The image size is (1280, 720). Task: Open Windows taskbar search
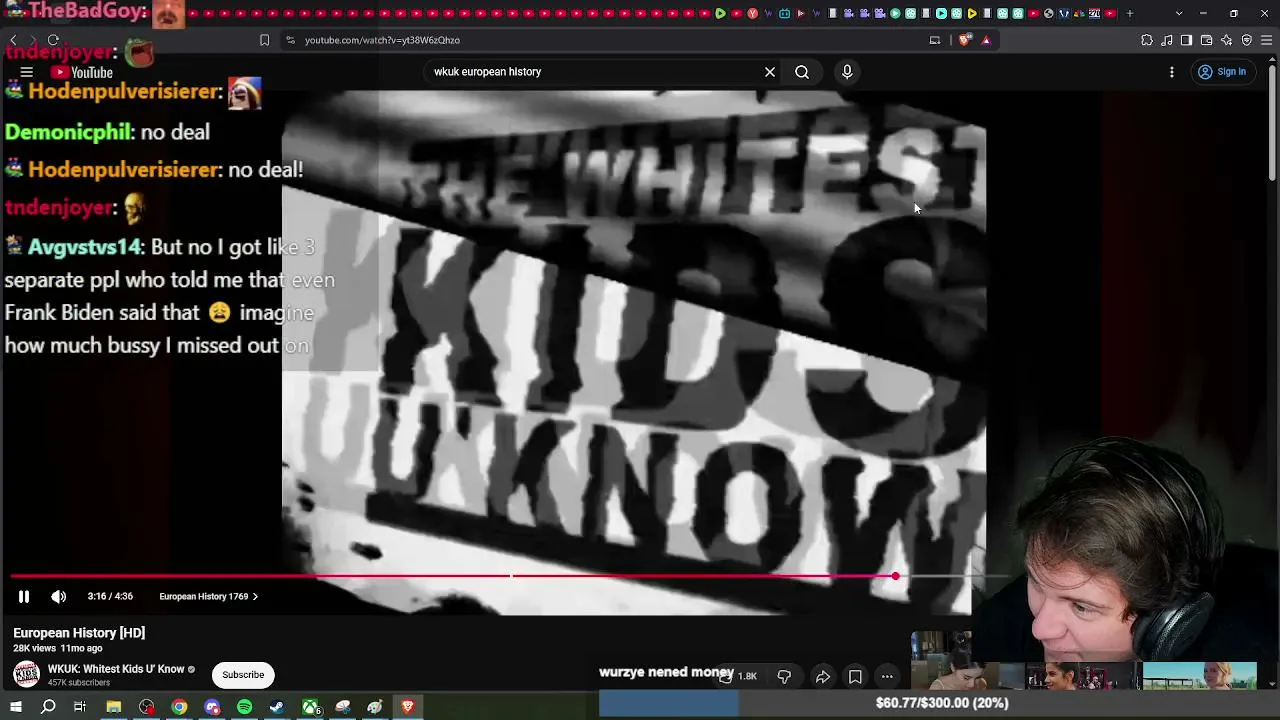(48, 707)
